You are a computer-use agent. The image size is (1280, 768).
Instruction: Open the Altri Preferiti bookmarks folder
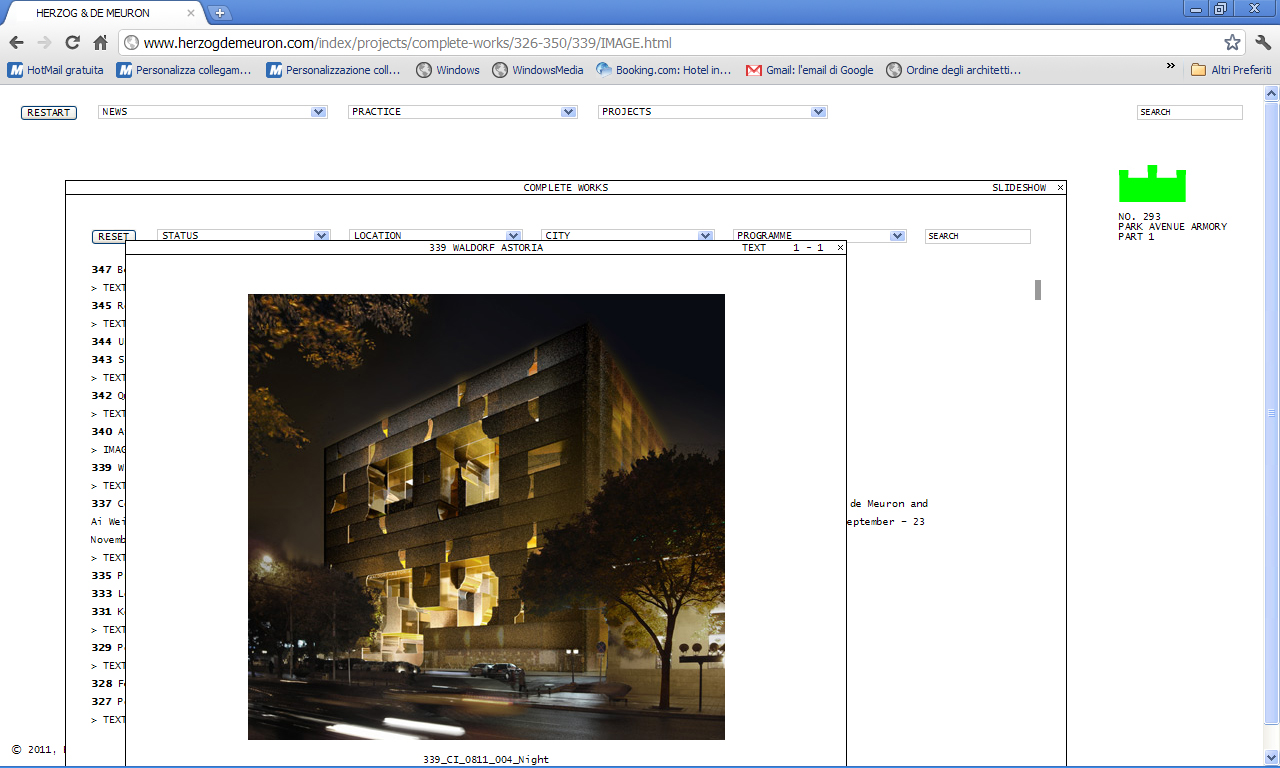click(x=1231, y=70)
